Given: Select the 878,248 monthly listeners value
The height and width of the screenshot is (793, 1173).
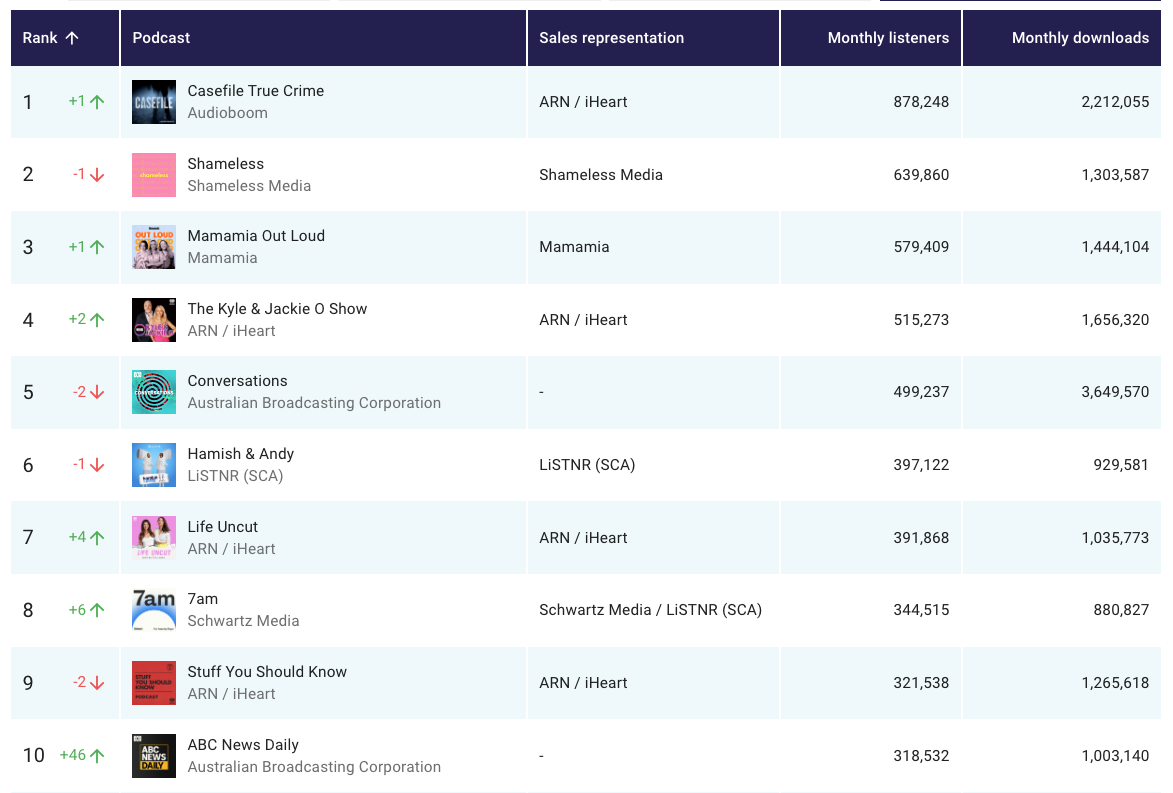Looking at the screenshot, I should (921, 102).
